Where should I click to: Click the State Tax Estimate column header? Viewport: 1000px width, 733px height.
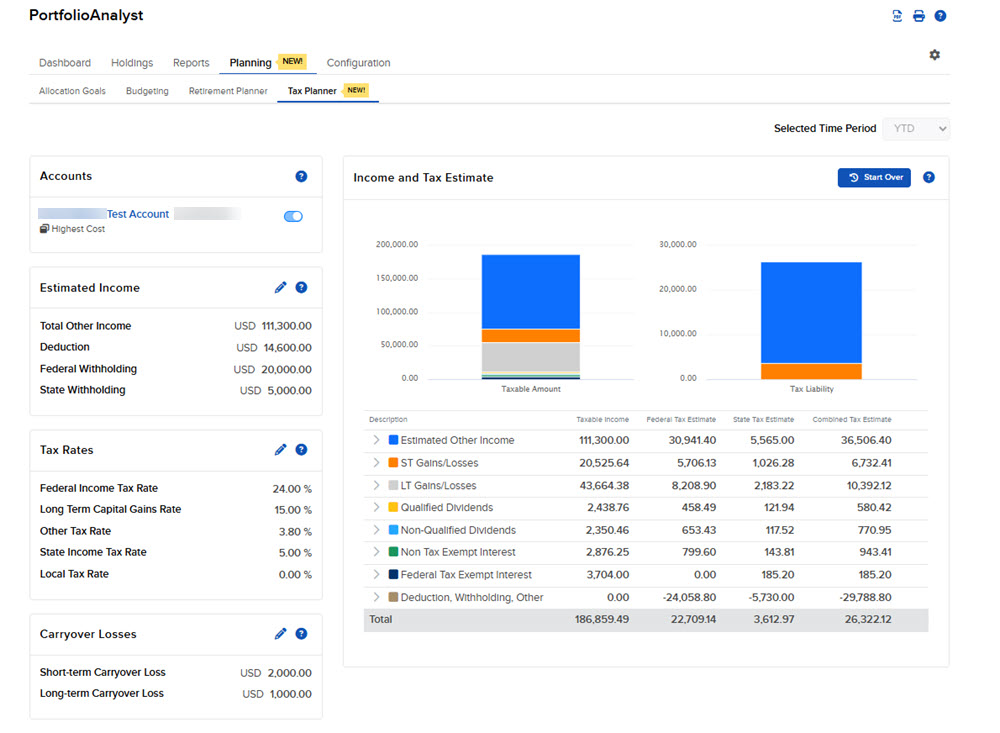[x=763, y=420]
